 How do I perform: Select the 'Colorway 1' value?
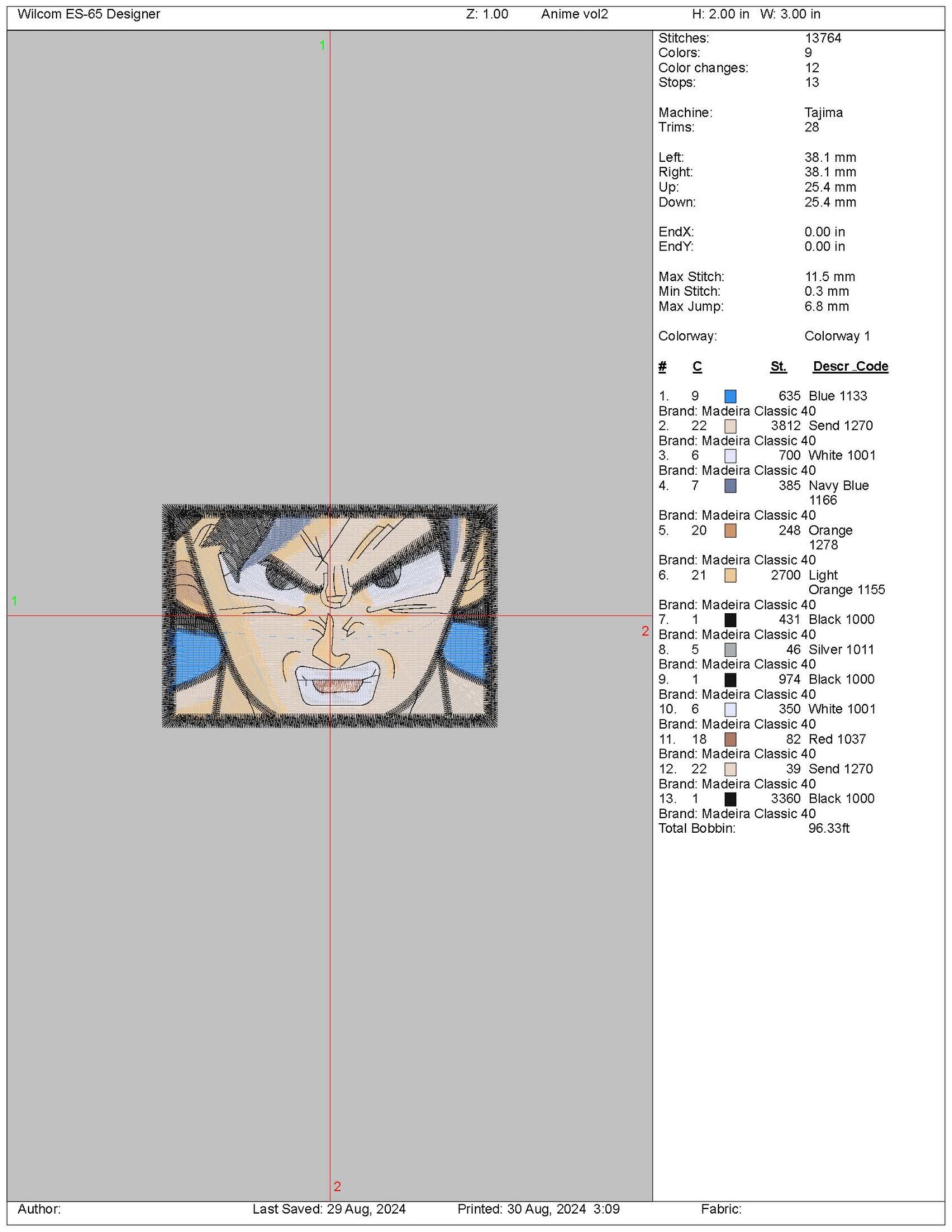click(x=837, y=336)
